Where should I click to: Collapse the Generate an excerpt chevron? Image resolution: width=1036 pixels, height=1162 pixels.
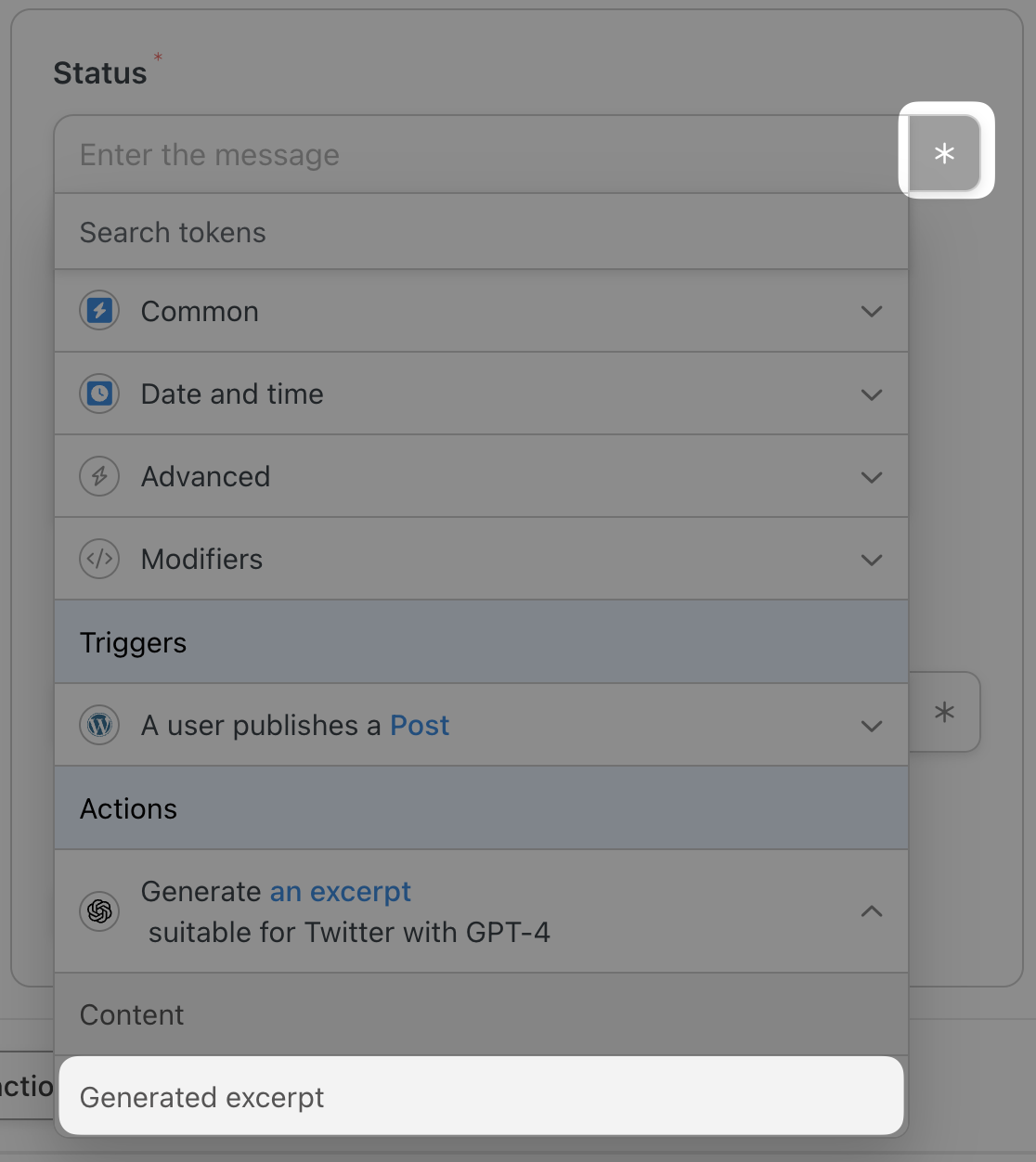point(871,910)
